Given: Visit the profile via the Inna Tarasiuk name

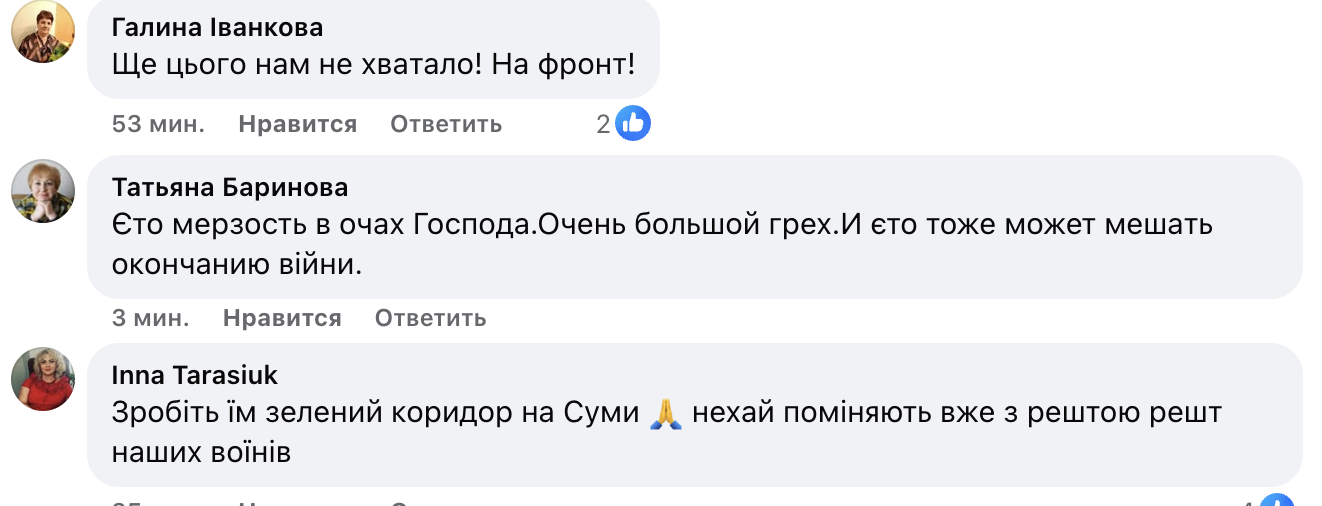Looking at the screenshot, I should [195, 375].
